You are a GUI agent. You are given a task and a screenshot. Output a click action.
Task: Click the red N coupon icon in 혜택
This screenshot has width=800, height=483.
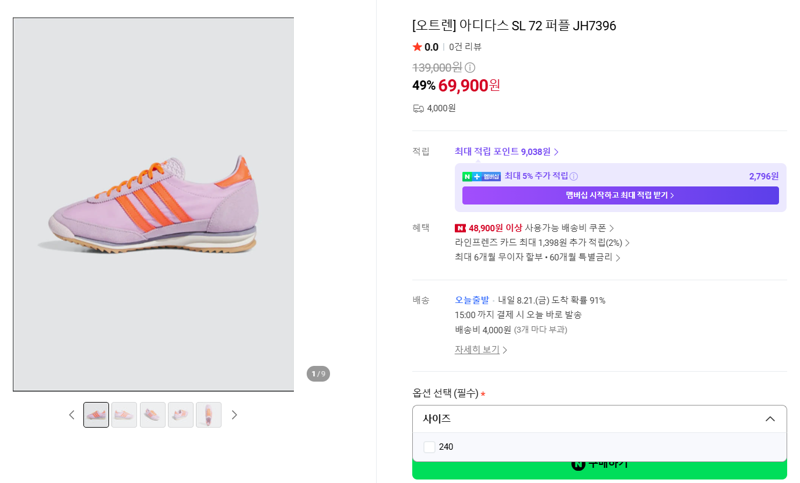(460, 228)
